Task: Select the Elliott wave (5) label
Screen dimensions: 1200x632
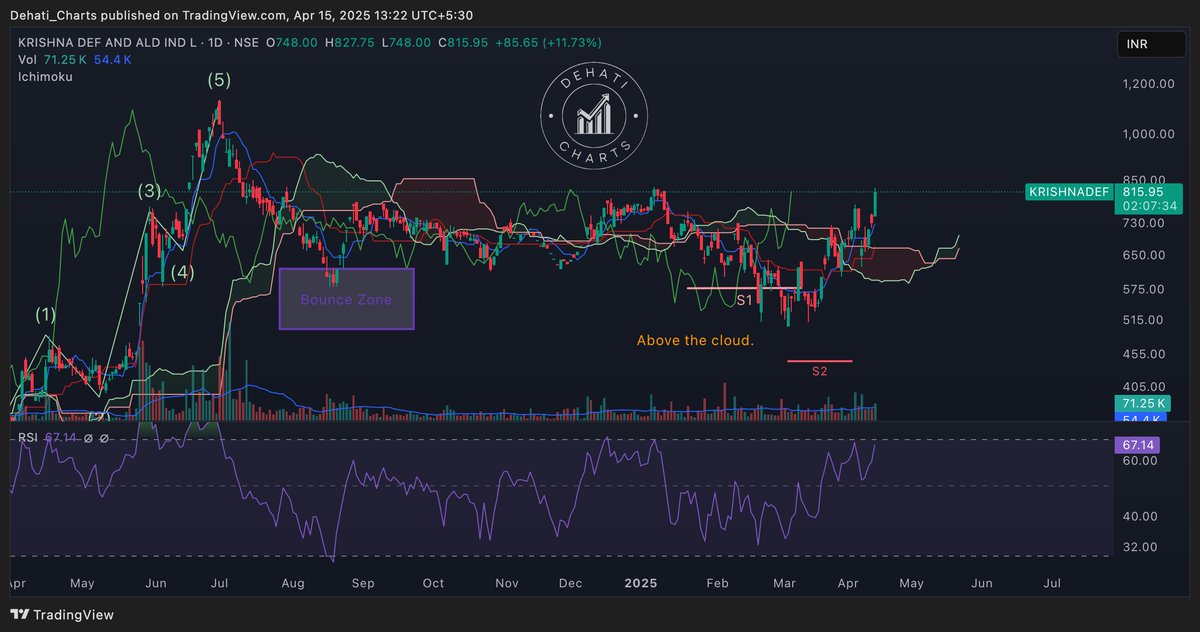Action: click(x=219, y=80)
